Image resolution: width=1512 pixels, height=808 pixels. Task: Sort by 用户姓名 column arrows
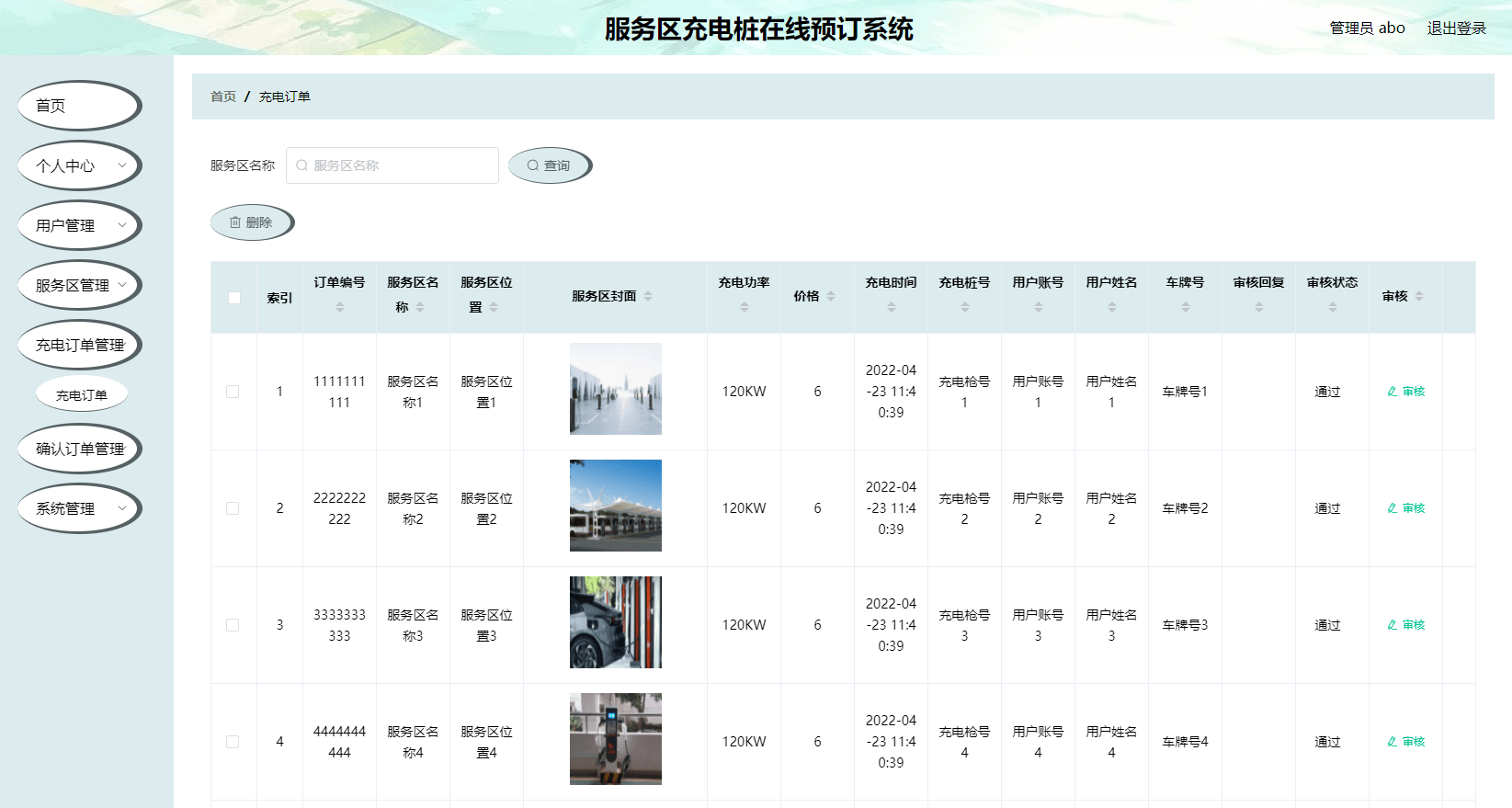tap(1112, 308)
